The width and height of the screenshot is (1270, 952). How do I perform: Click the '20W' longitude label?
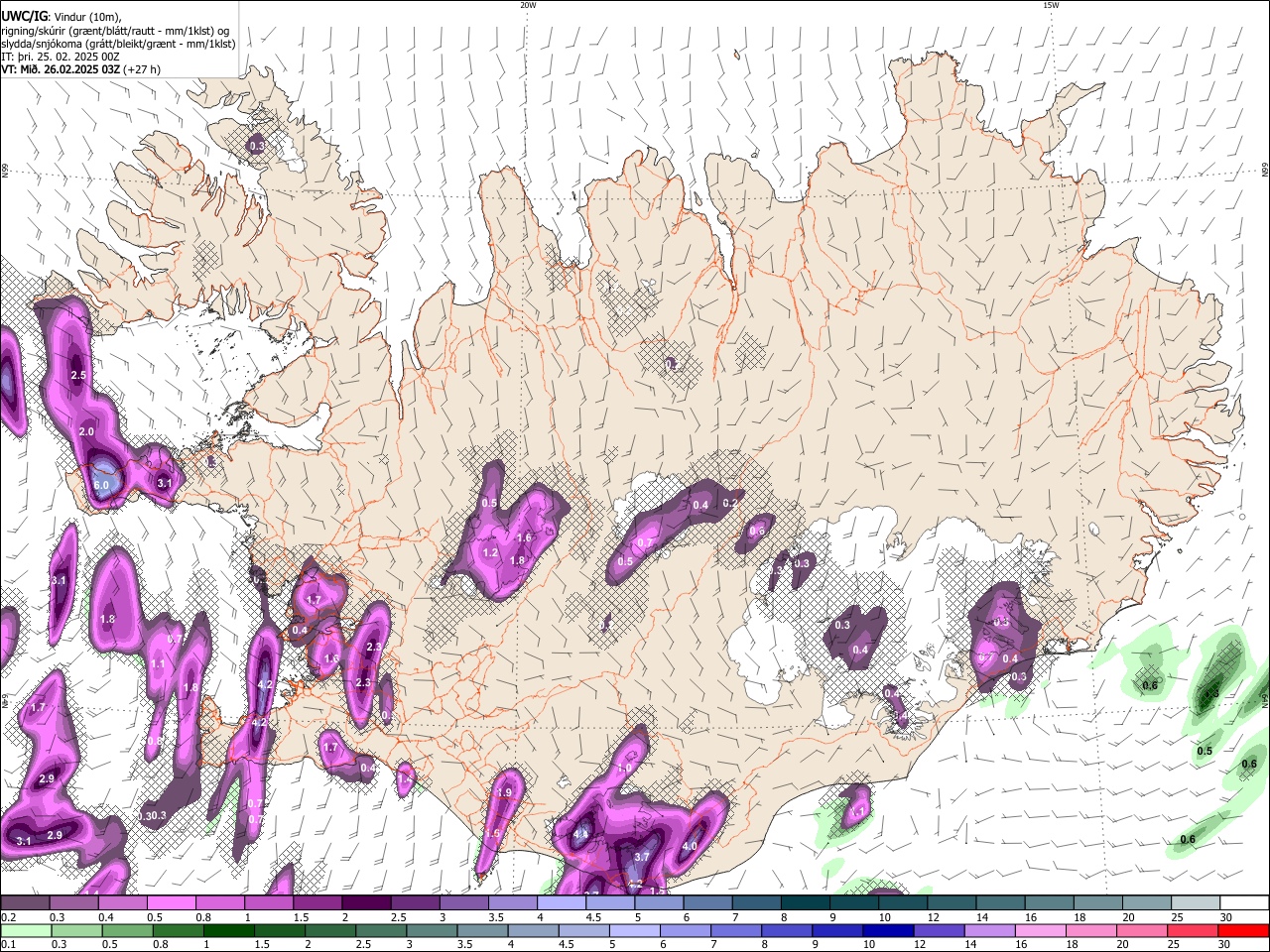[528, 5]
